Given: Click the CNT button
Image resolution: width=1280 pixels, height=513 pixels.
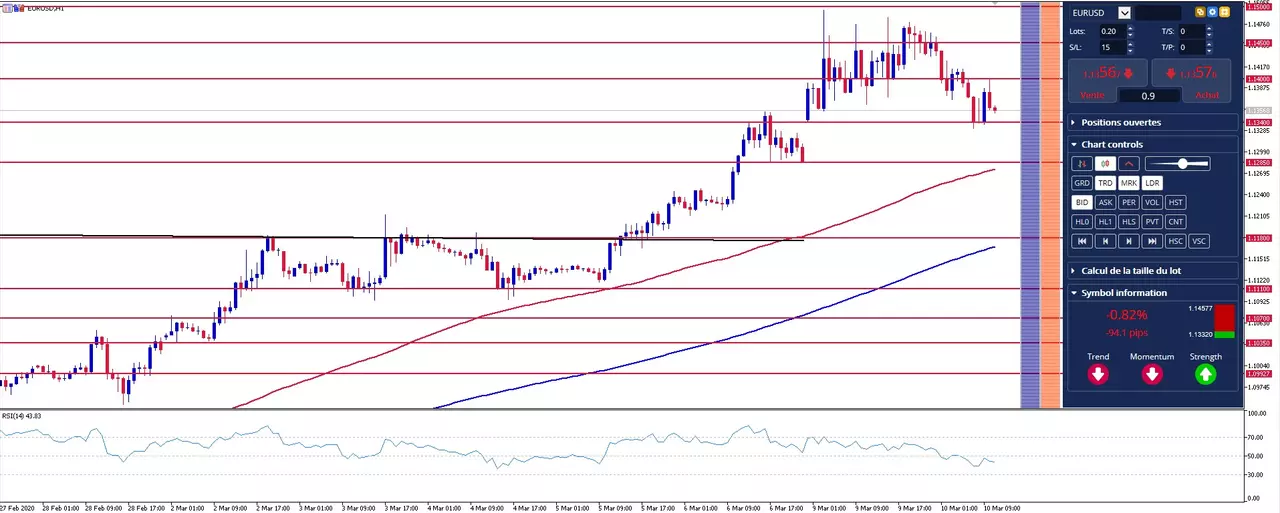Looking at the screenshot, I should point(1176,222).
